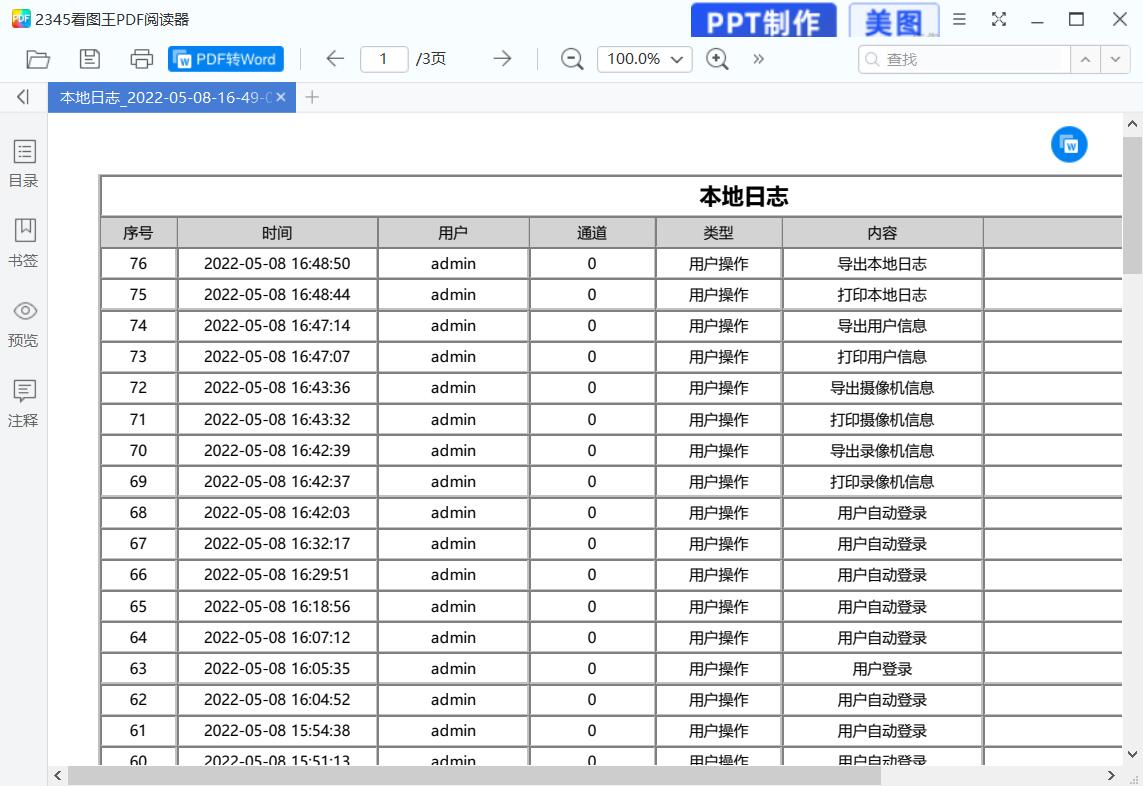Screen dimensions: 1143x786
Task: Click the print icon in toolbar
Action: pos(142,59)
